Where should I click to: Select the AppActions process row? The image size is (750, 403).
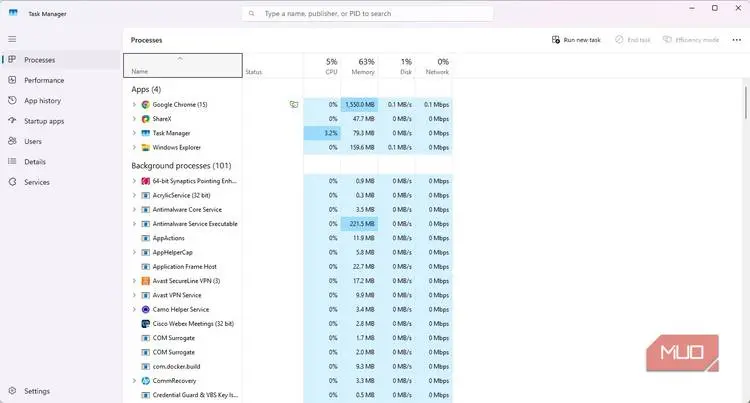coord(288,238)
